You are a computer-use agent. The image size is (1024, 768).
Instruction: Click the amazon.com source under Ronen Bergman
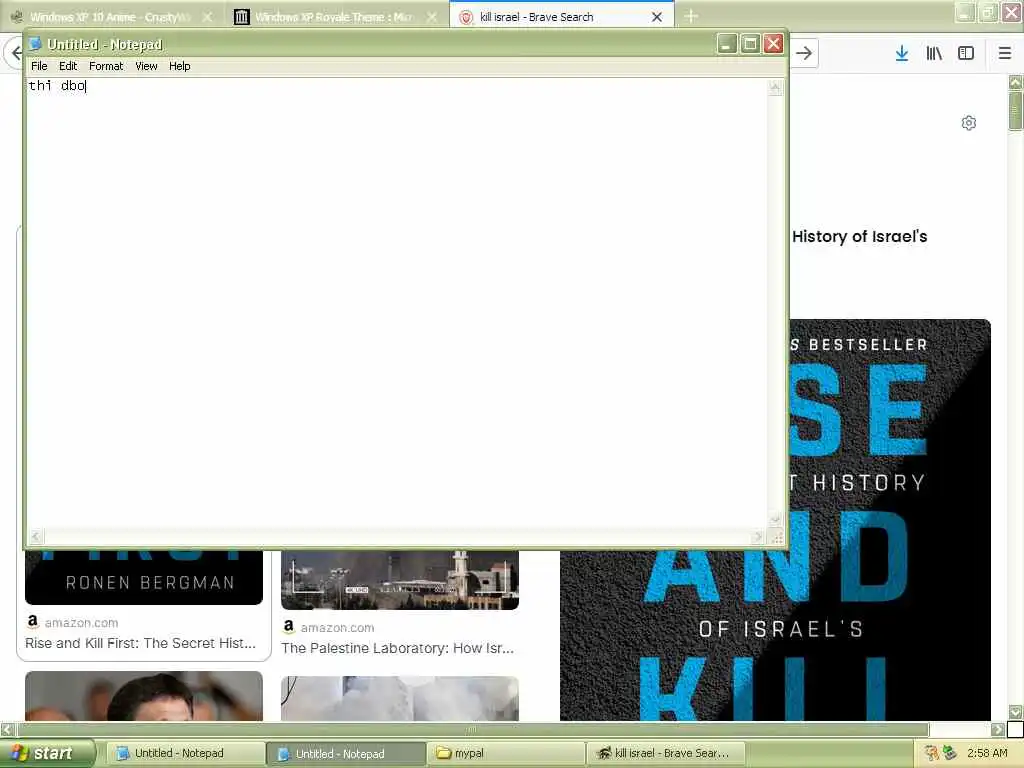81,623
